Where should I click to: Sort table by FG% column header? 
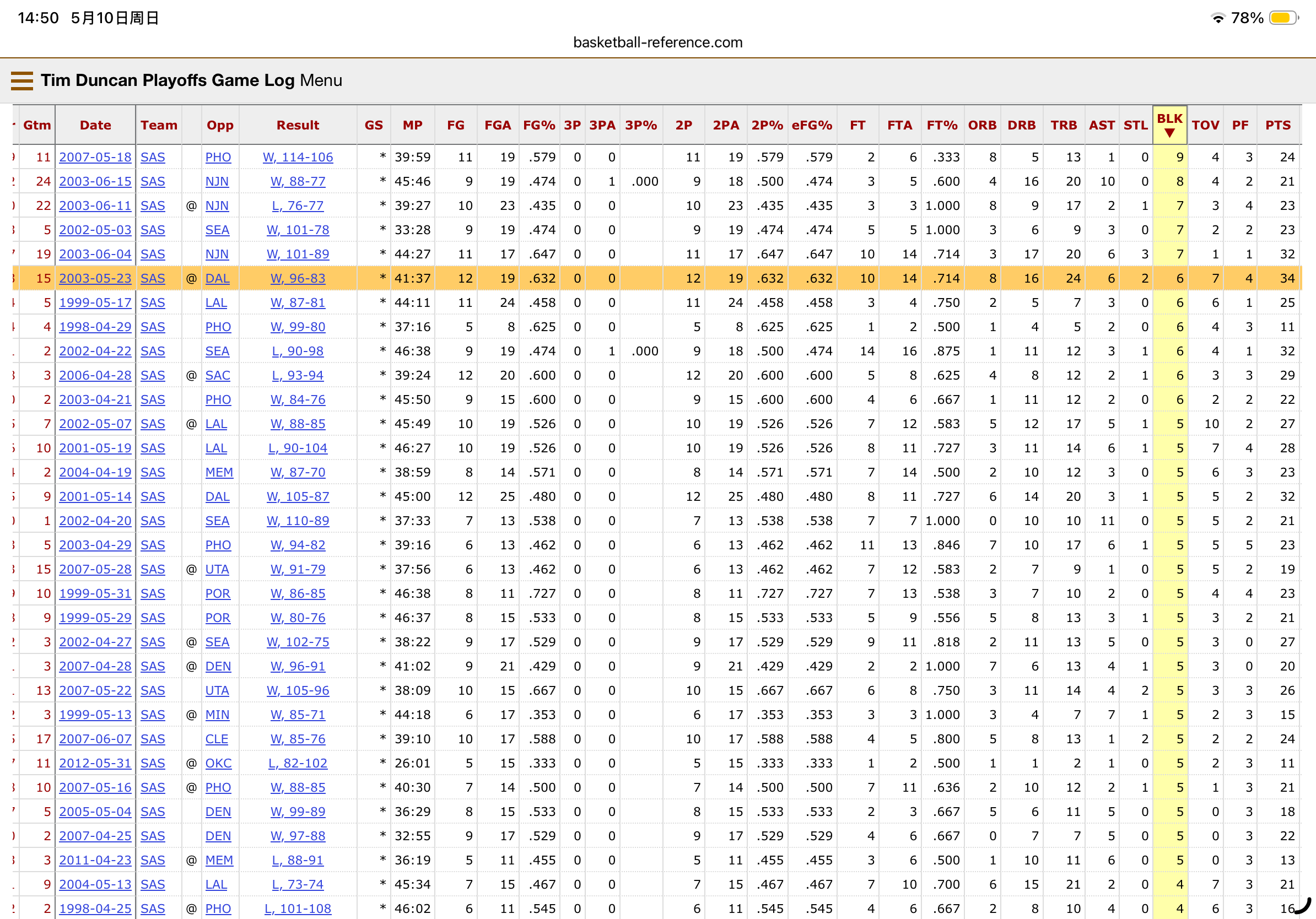click(539, 125)
